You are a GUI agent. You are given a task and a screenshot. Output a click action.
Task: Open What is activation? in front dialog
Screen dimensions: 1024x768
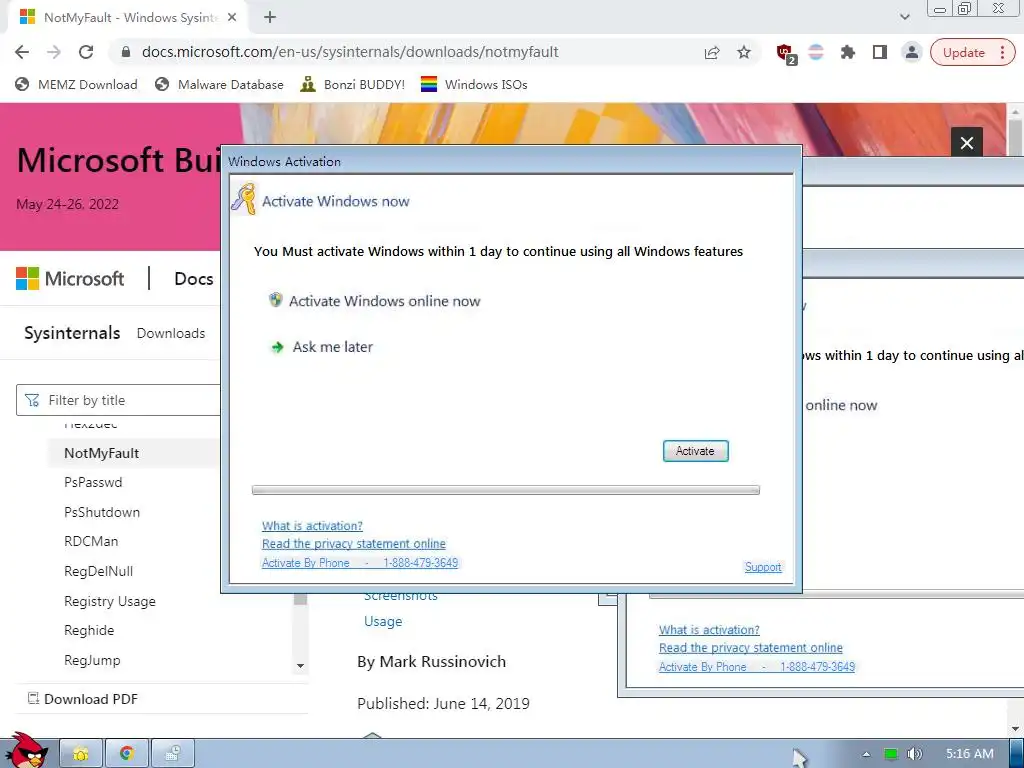pyautogui.click(x=312, y=526)
